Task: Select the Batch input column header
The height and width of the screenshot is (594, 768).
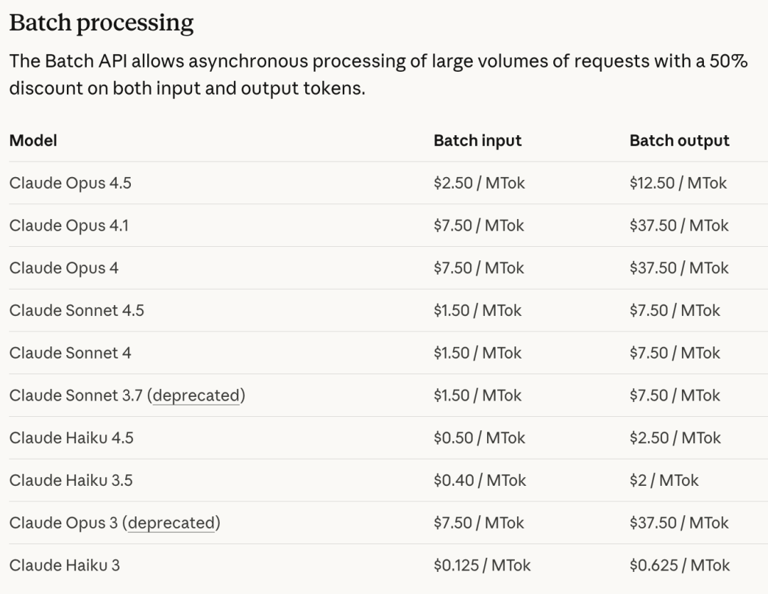Action: [477, 140]
